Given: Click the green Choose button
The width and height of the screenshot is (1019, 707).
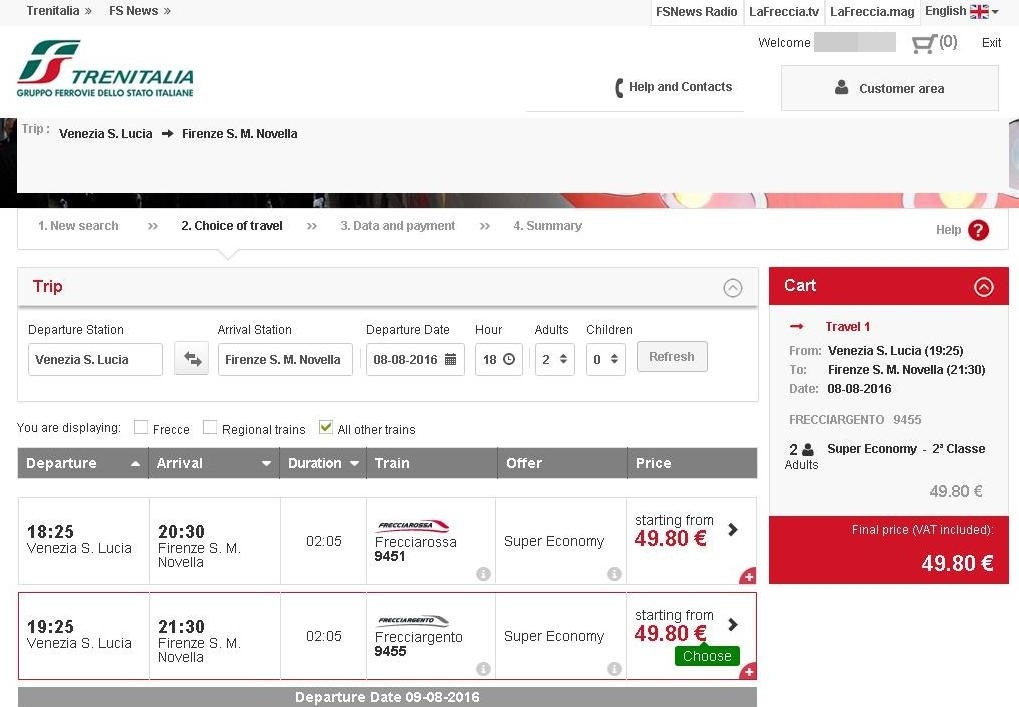Looking at the screenshot, I should pyautogui.click(x=707, y=656).
